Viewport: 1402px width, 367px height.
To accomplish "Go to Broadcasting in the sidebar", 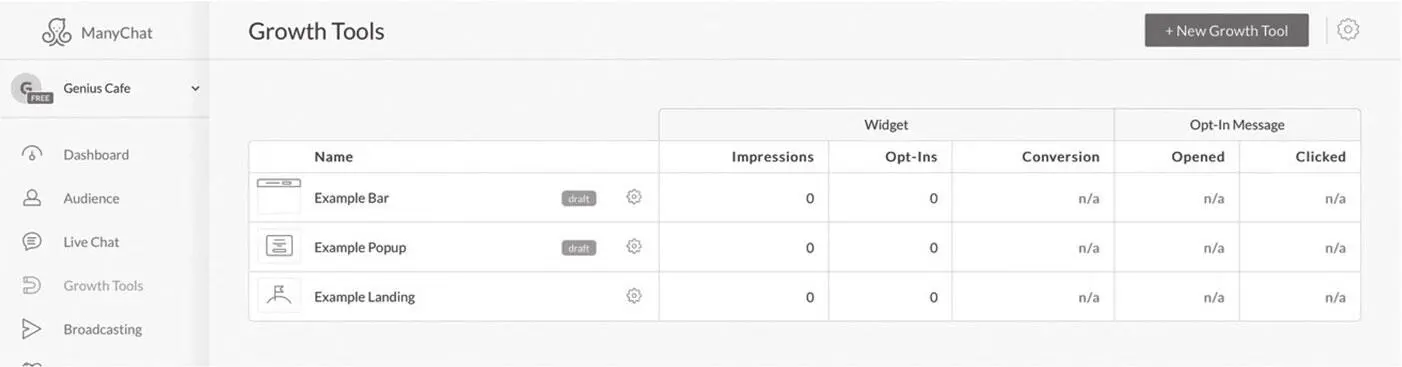I will click(103, 329).
